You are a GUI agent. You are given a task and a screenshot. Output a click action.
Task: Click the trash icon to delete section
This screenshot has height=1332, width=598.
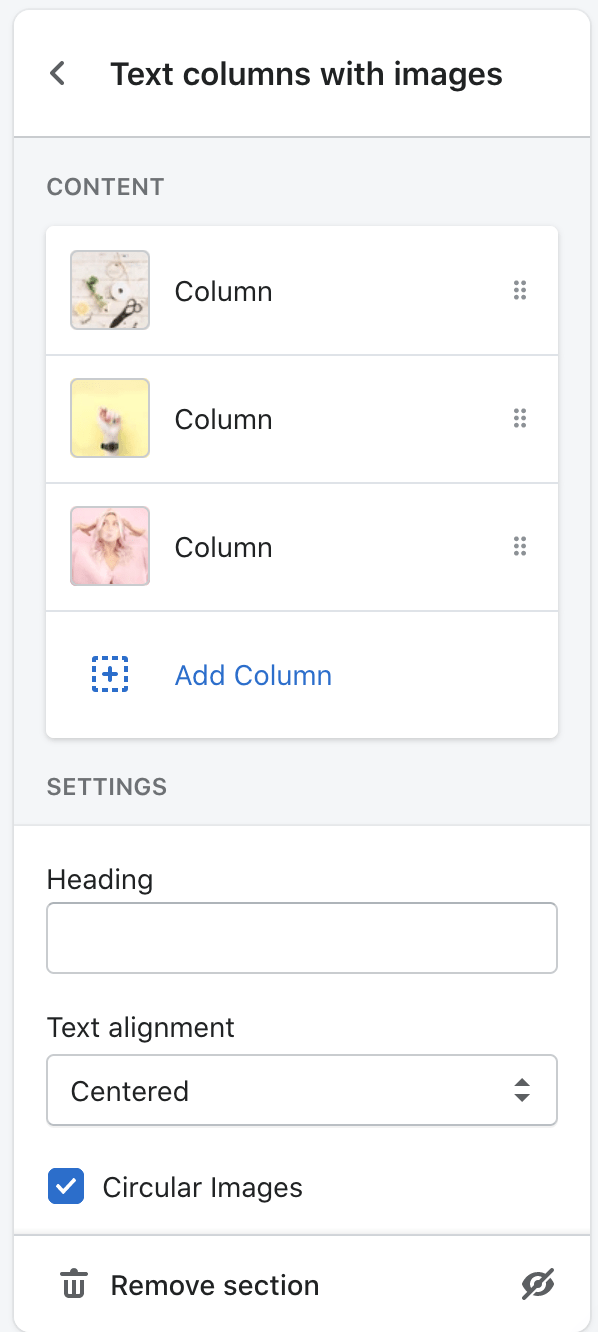click(73, 1284)
